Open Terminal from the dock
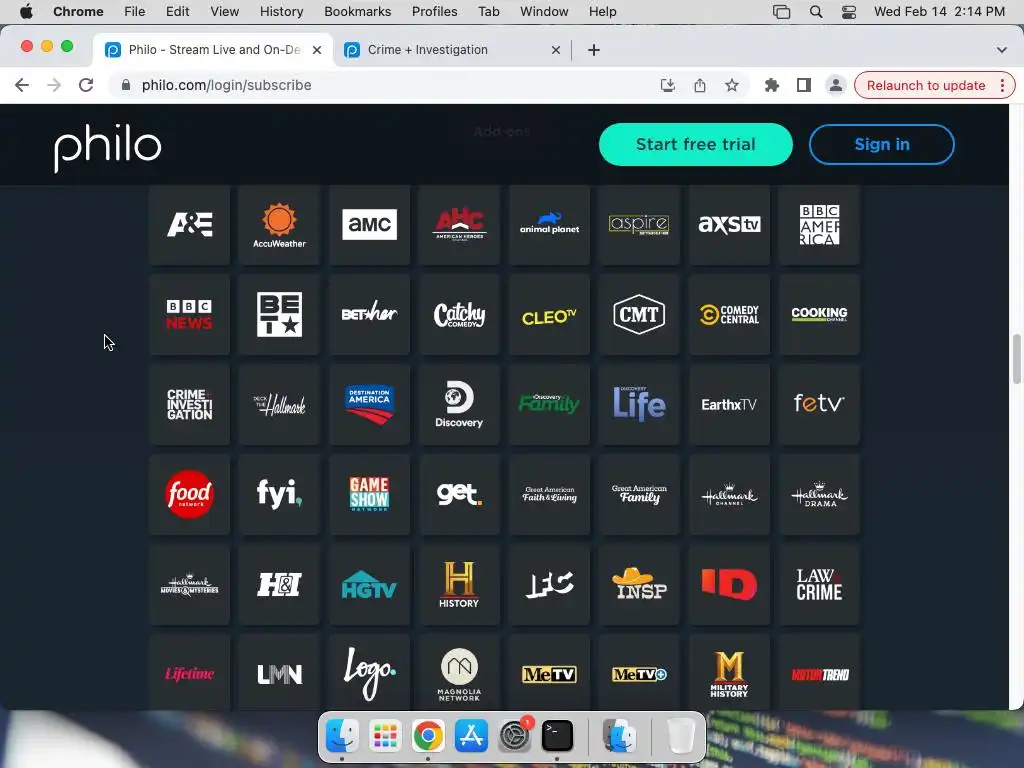This screenshot has width=1024, height=768. [557, 736]
